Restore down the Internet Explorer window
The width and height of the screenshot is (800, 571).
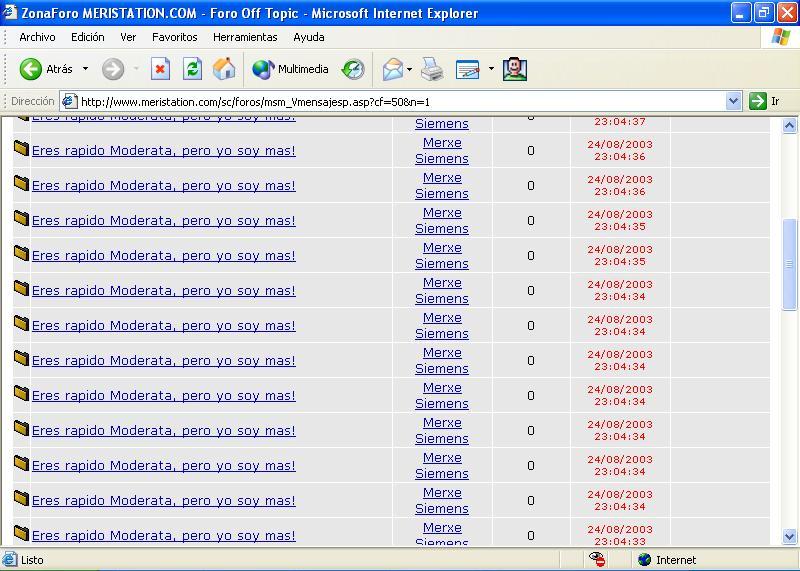point(764,12)
